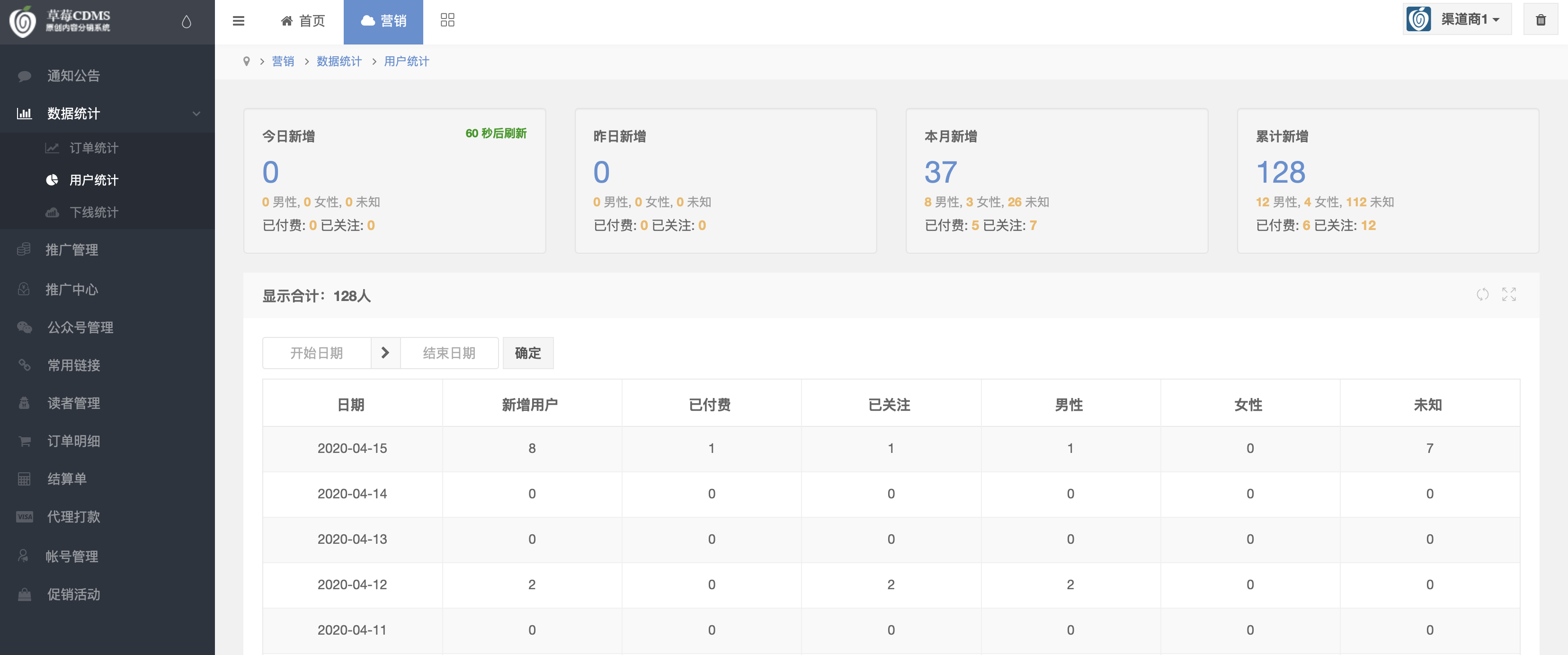Screen dimensions: 1568x655
Task: Expand the panel to fullscreen
Action: click(x=1508, y=295)
